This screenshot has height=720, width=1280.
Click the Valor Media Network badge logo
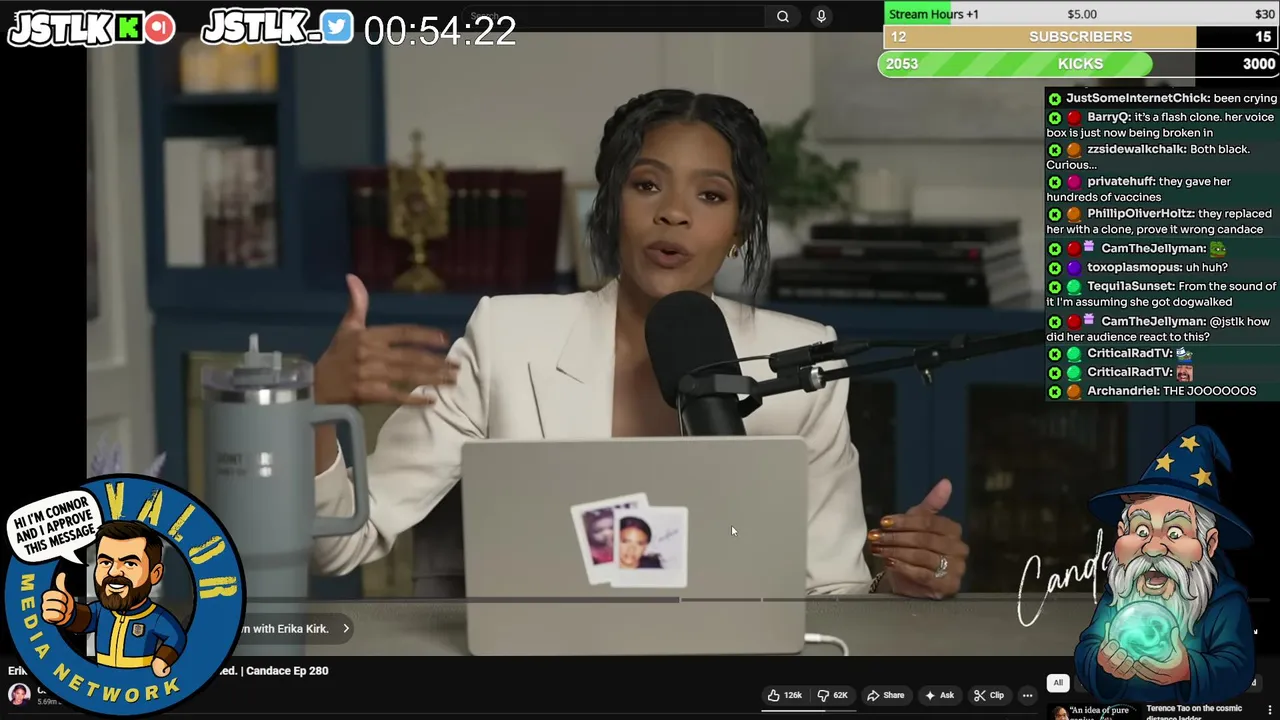pyautogui.click(x=125, y=595)
